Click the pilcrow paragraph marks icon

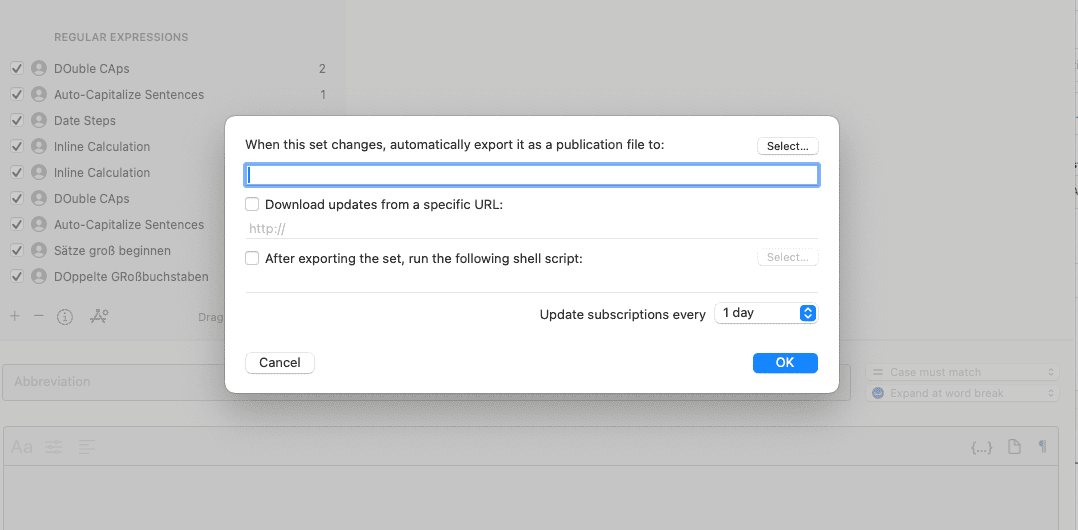1042,447
